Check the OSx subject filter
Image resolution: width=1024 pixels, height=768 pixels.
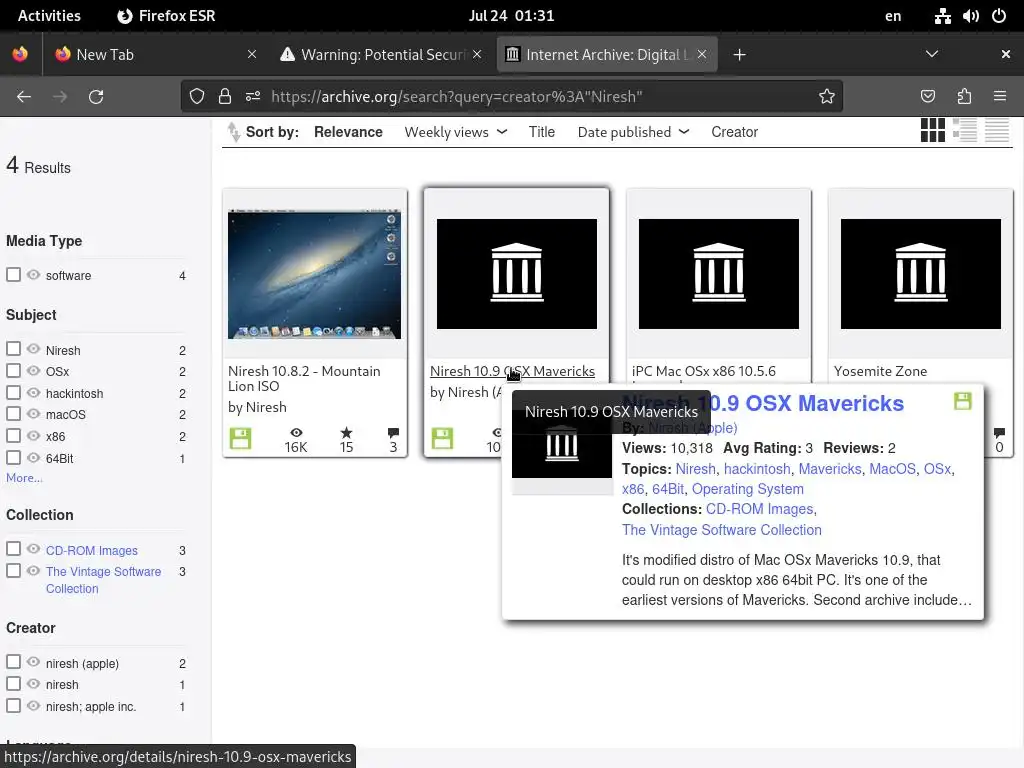click(x=13, y=370)
